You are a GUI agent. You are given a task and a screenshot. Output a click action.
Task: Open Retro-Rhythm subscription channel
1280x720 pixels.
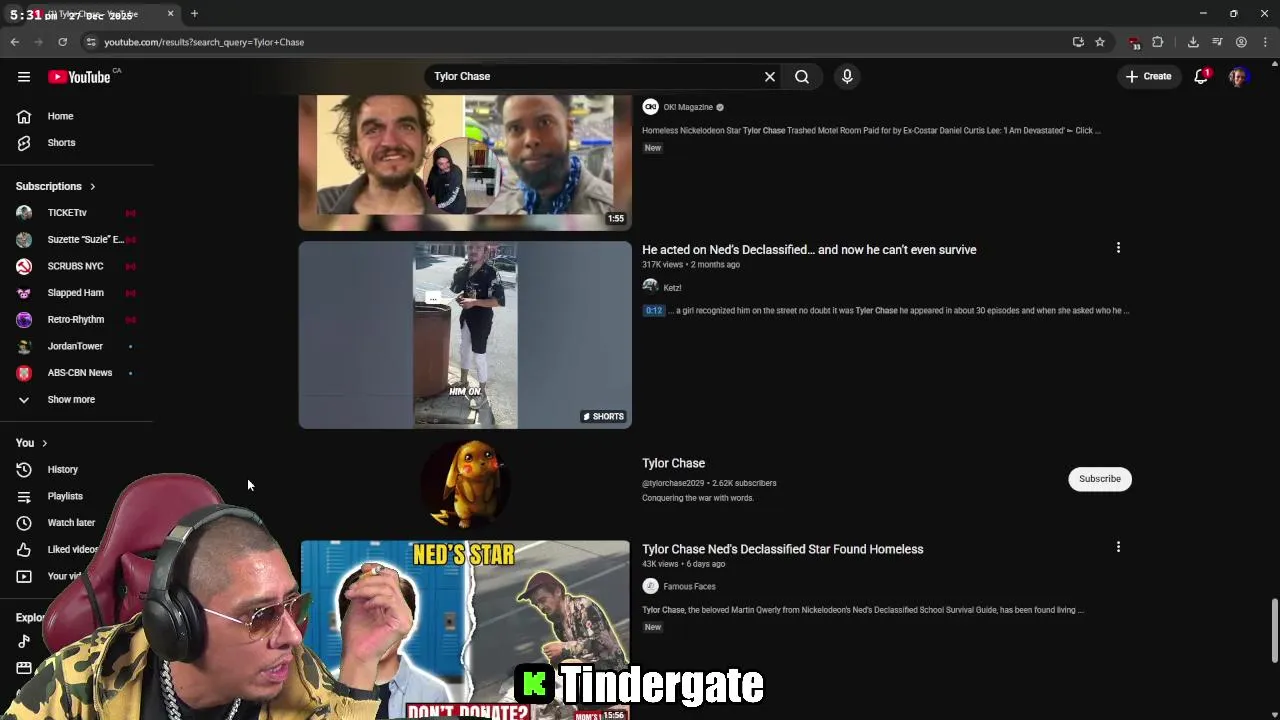[x=76, y=319]
